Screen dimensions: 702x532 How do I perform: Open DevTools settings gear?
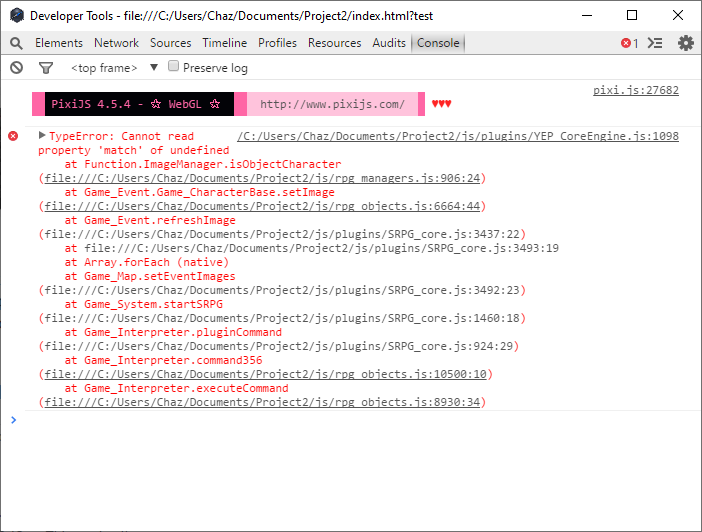click(x=685, y=43)
